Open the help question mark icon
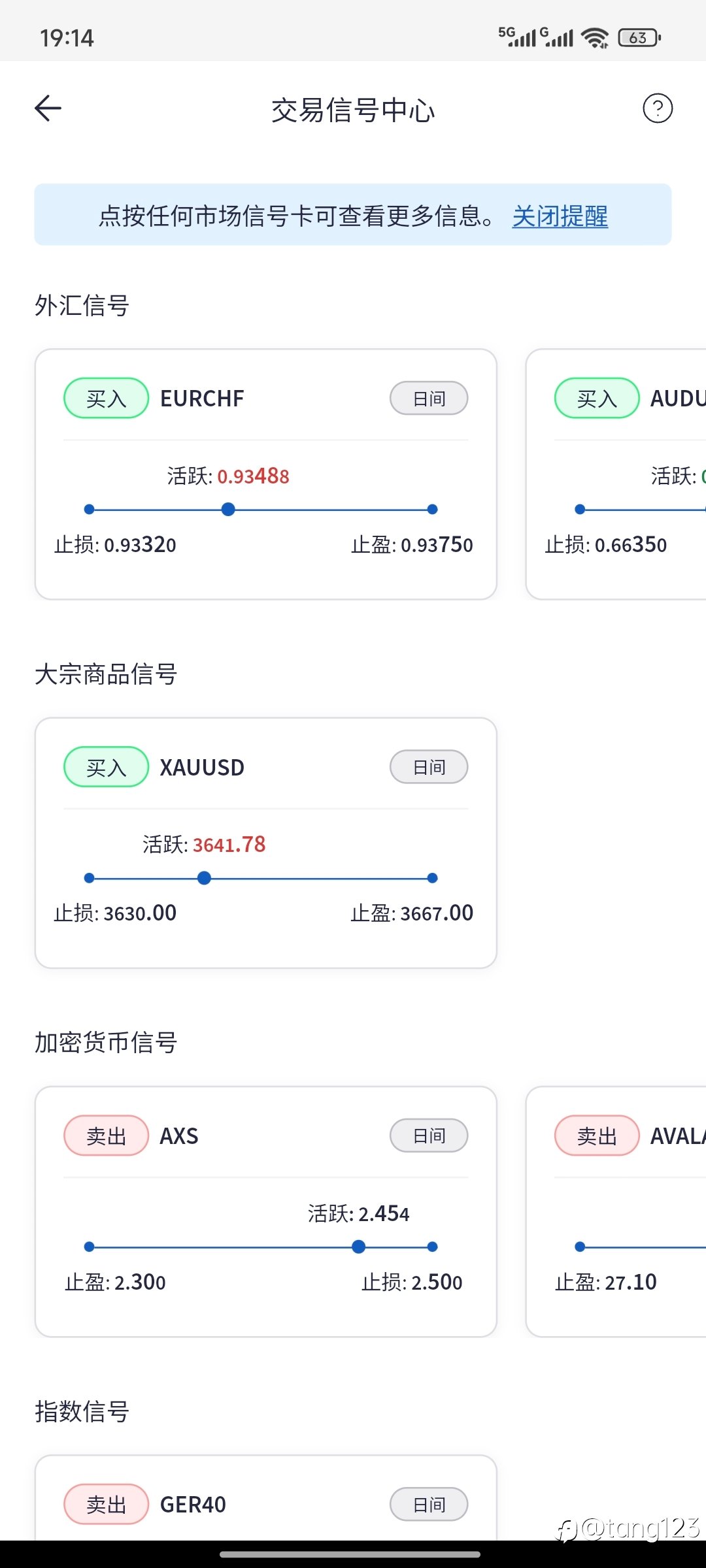 [x=658, y=108]
